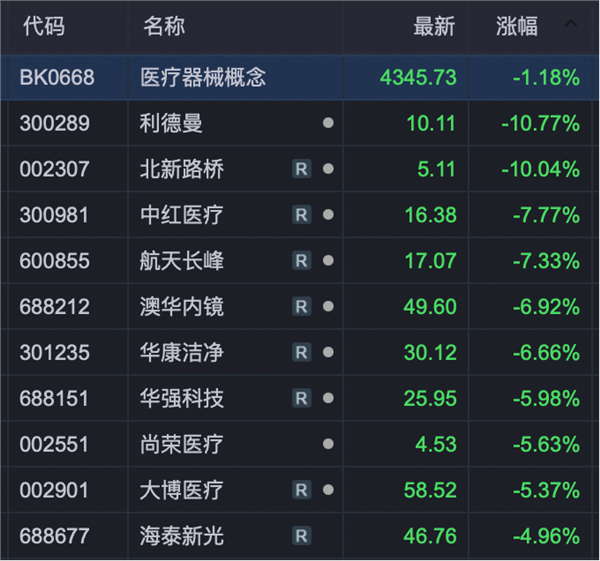Click 大博医疗 price 58.52
This screenshot has width=600, height=561.
(x=430, y=490)
